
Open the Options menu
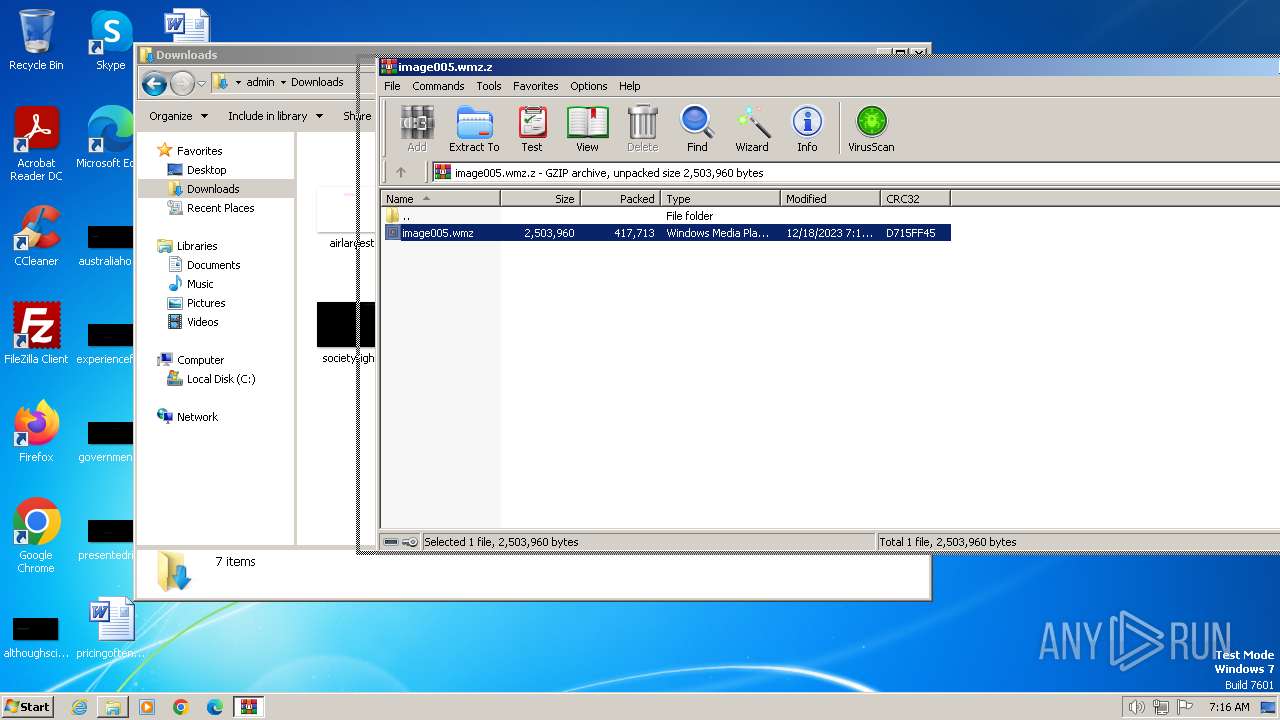point(589,86)
